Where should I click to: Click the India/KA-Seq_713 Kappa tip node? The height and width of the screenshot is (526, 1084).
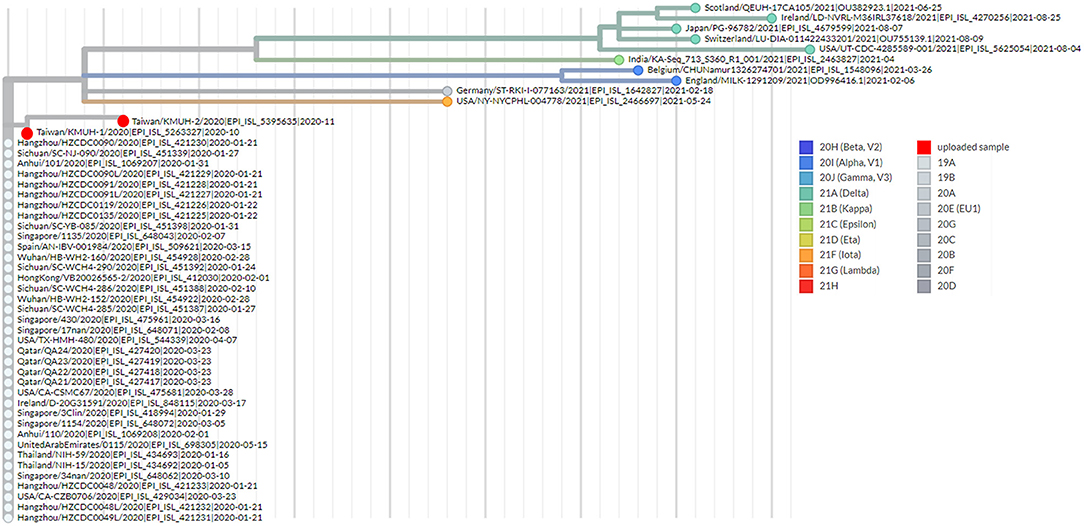pos(619,60)
